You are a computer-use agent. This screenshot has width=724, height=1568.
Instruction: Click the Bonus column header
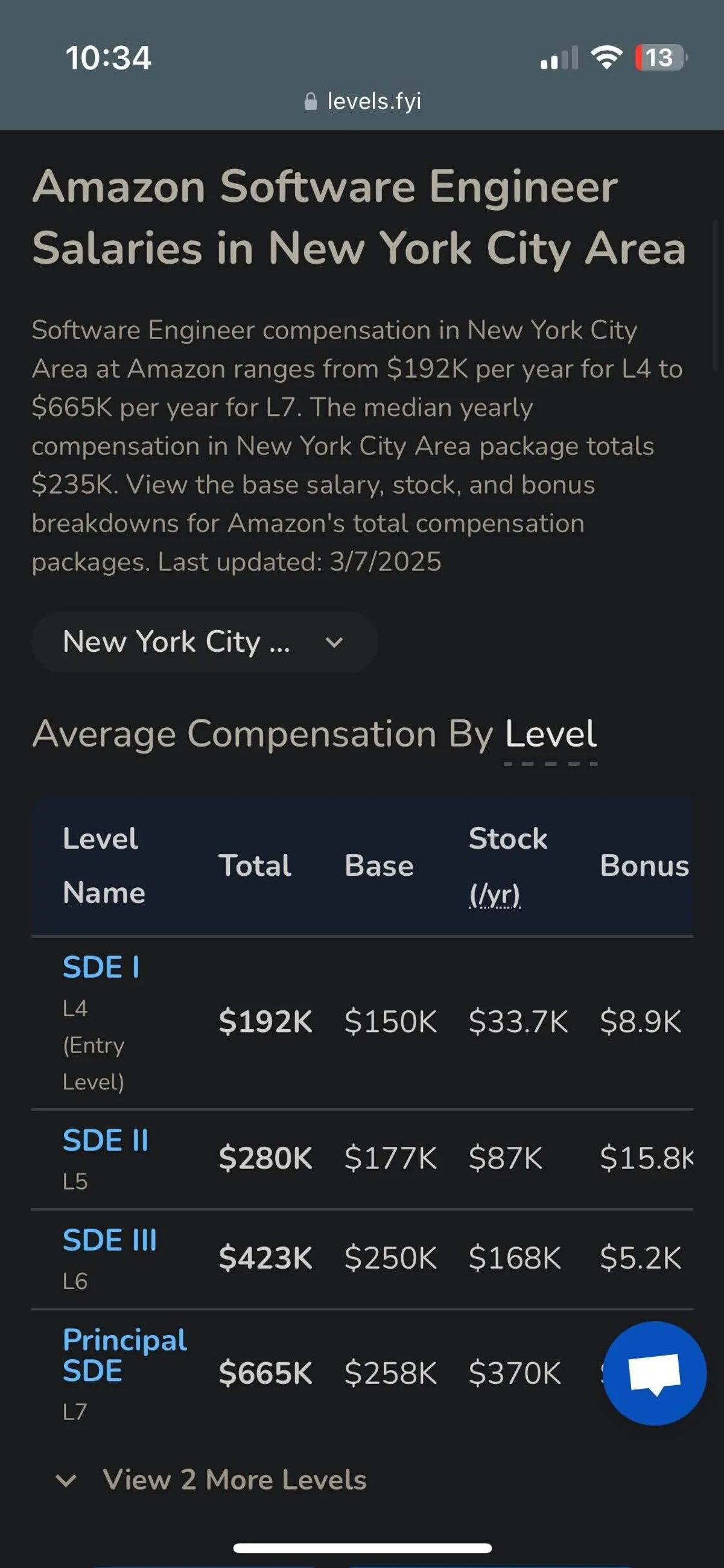(644, 865)
